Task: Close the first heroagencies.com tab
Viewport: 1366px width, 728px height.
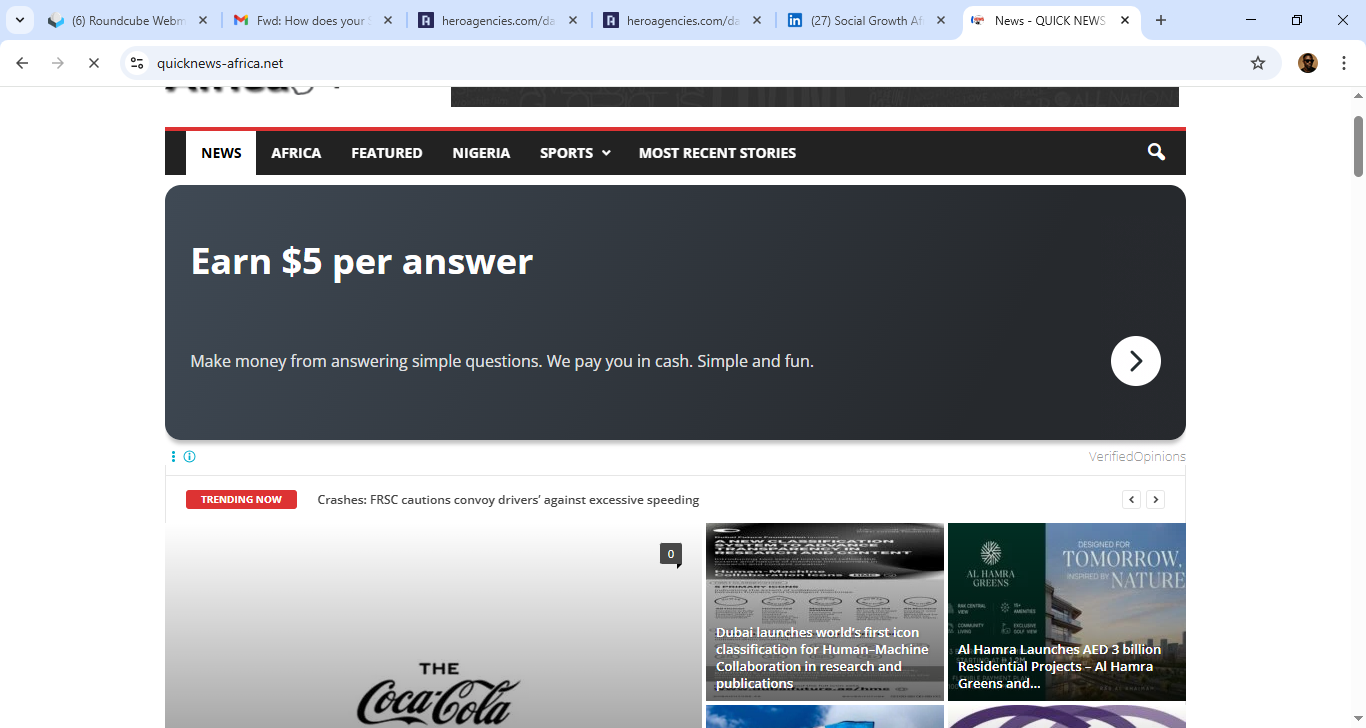Action: [572, 20]
